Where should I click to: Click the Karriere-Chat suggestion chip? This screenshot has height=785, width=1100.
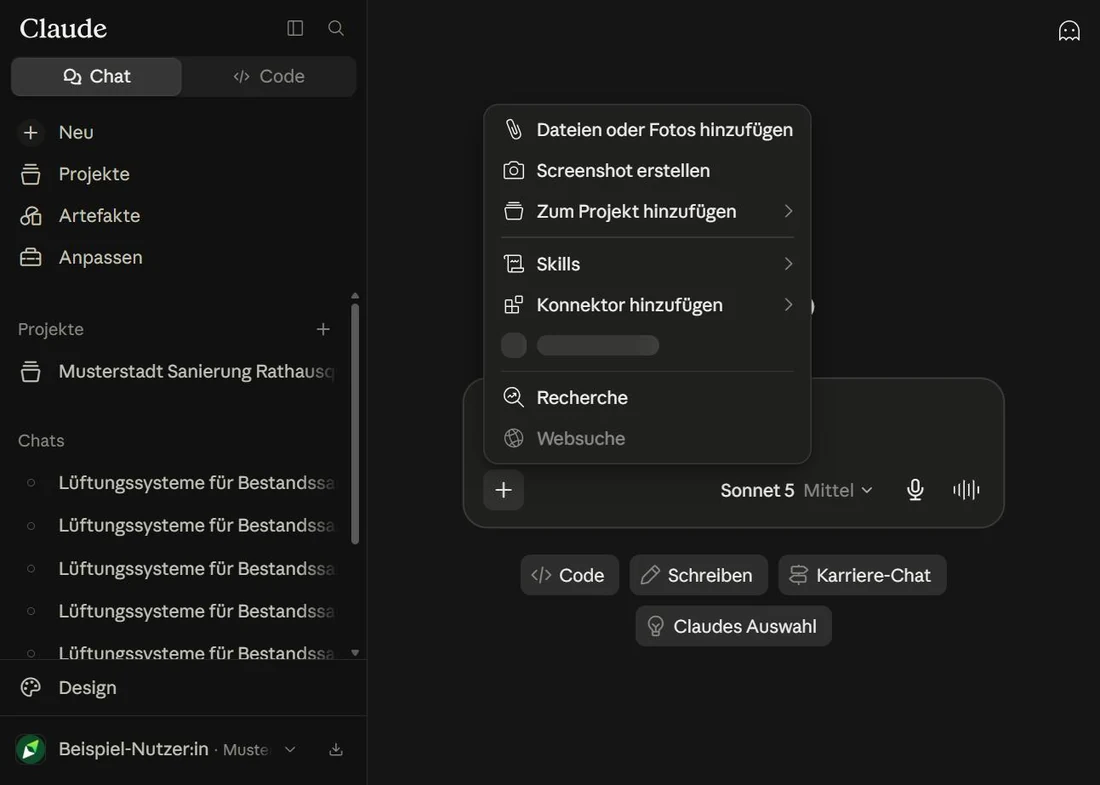[862, 575]
